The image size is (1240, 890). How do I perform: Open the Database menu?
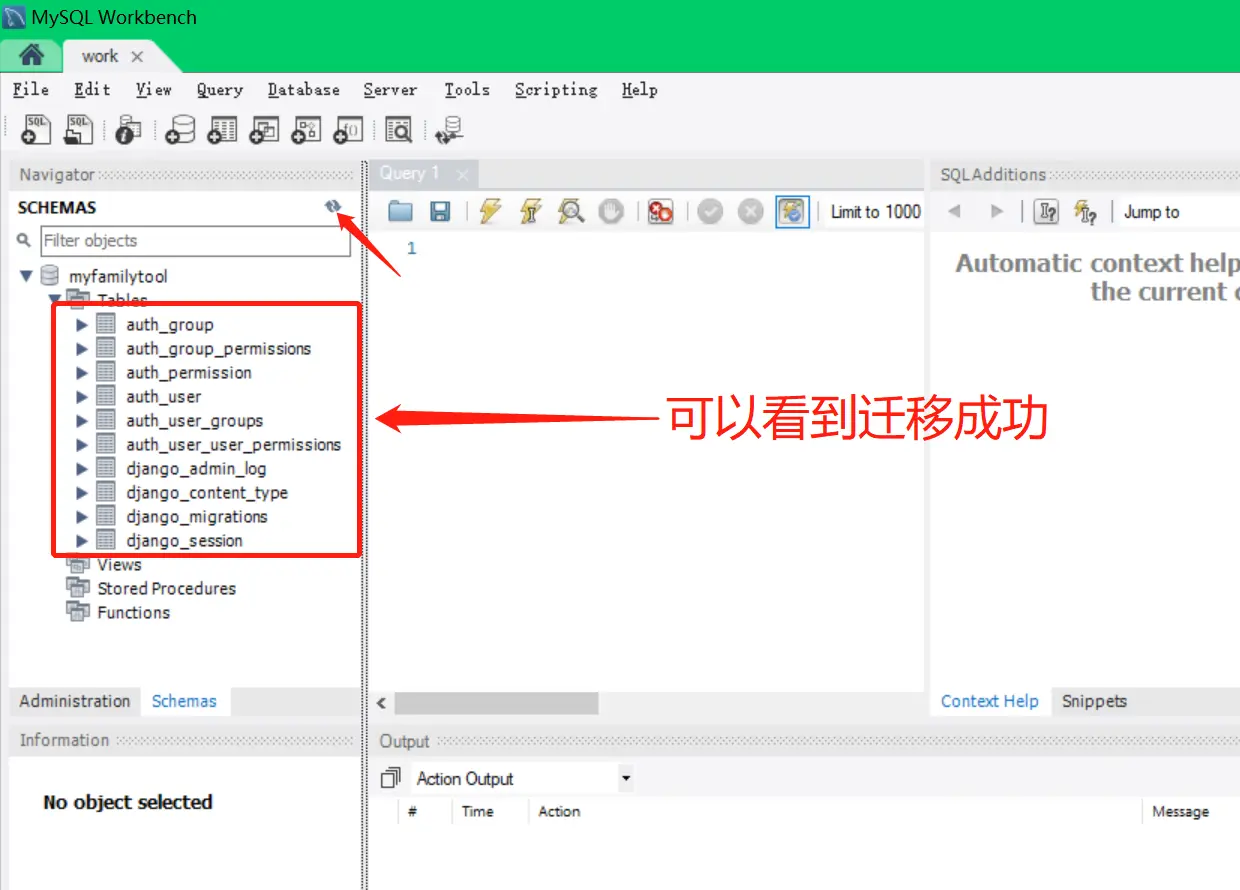(x=303, y=90)
